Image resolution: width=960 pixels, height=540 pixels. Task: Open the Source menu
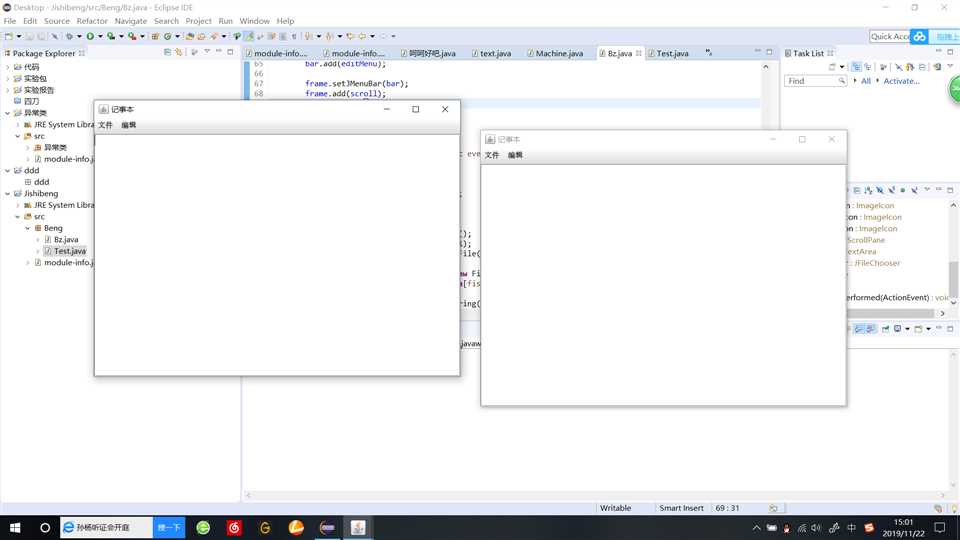(x=56, y=21)
